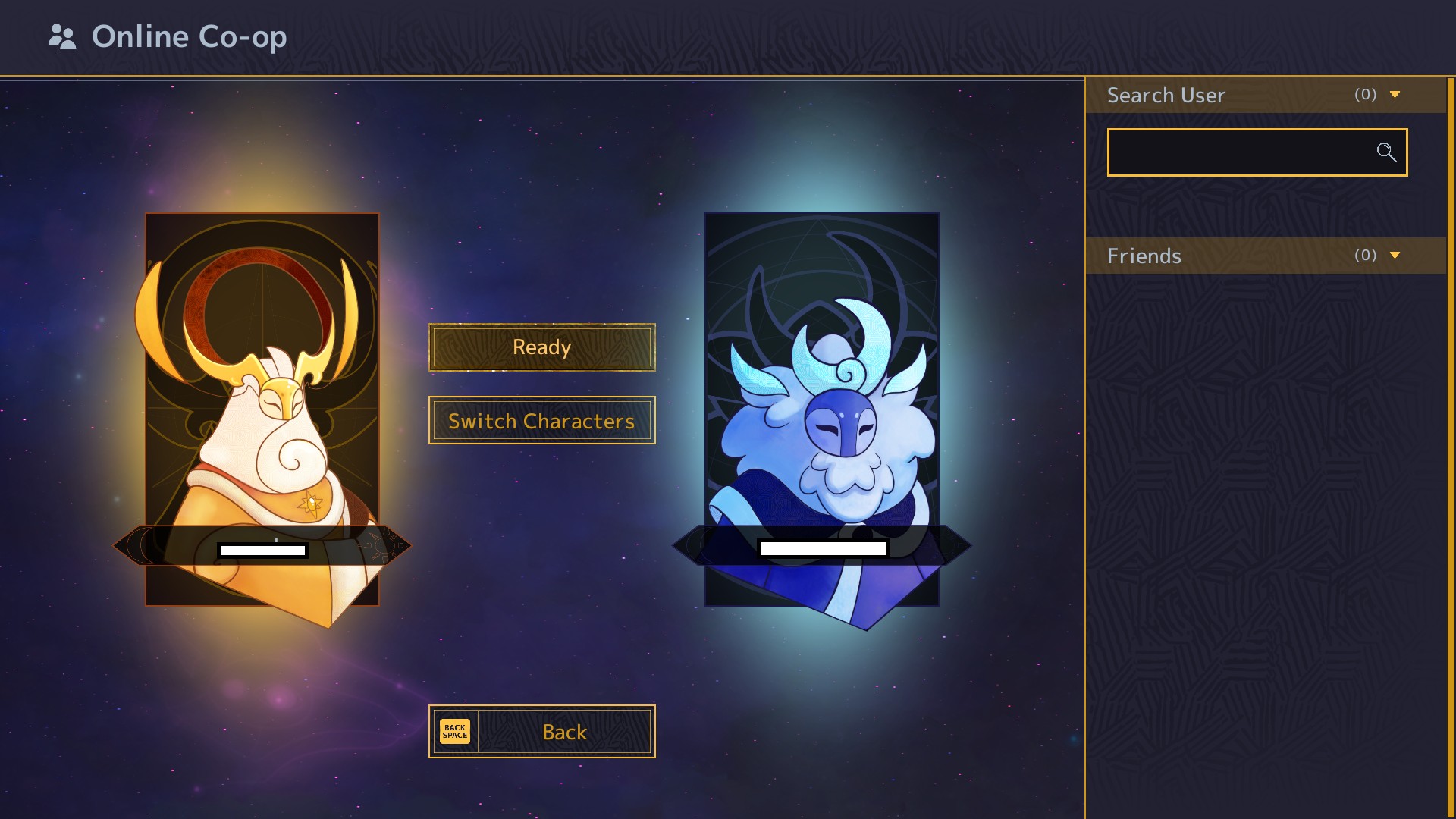The height and width of the screenshot is (819, 1456).
Task: Expand the Search User header
Action: click(1265, 95)
